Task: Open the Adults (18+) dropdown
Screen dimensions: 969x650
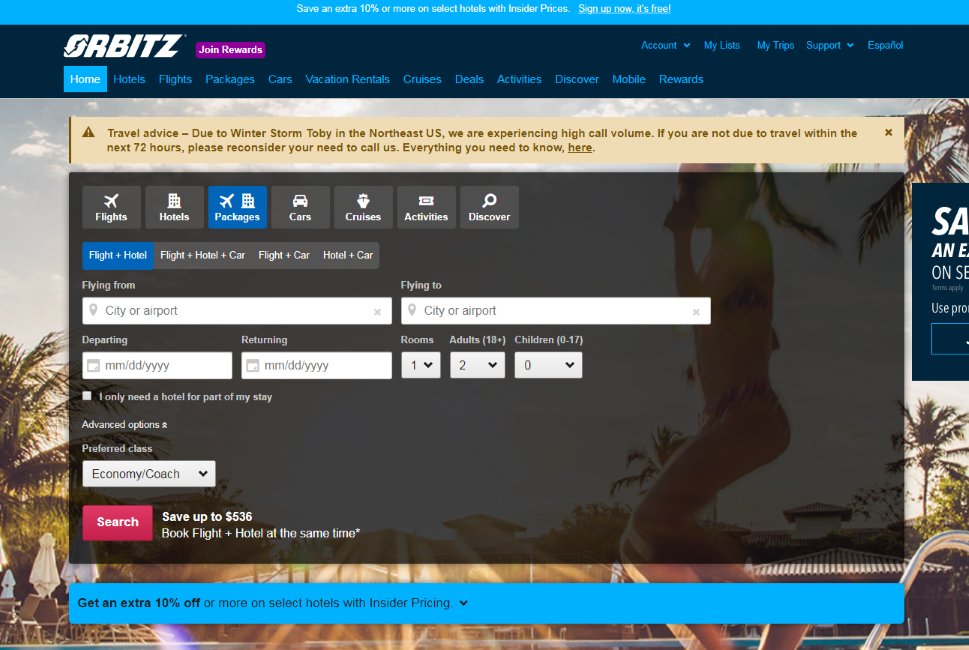Action: click(x=477, y=365)
